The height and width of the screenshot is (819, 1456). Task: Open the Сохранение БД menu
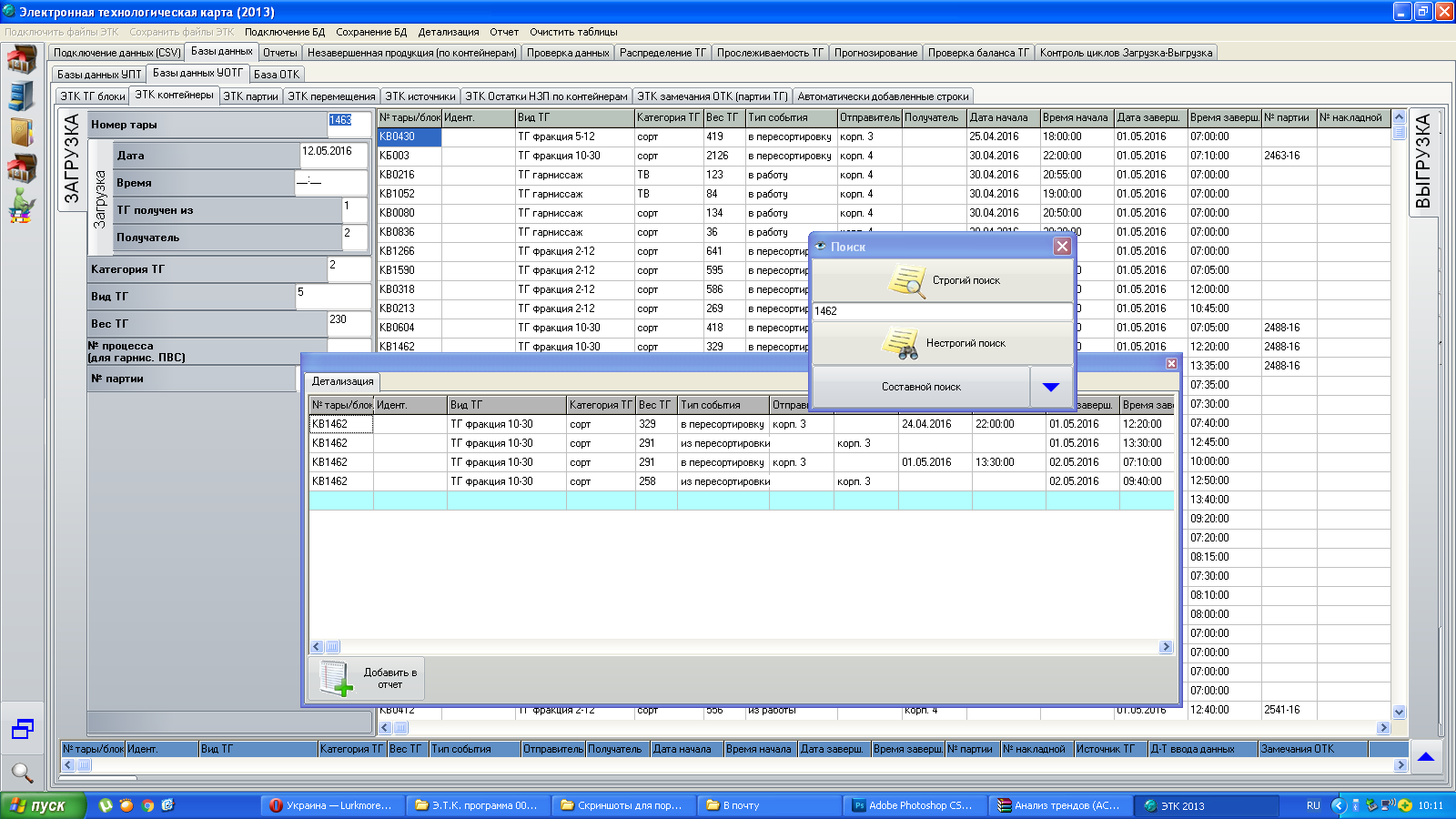click(x=371, y=32)
